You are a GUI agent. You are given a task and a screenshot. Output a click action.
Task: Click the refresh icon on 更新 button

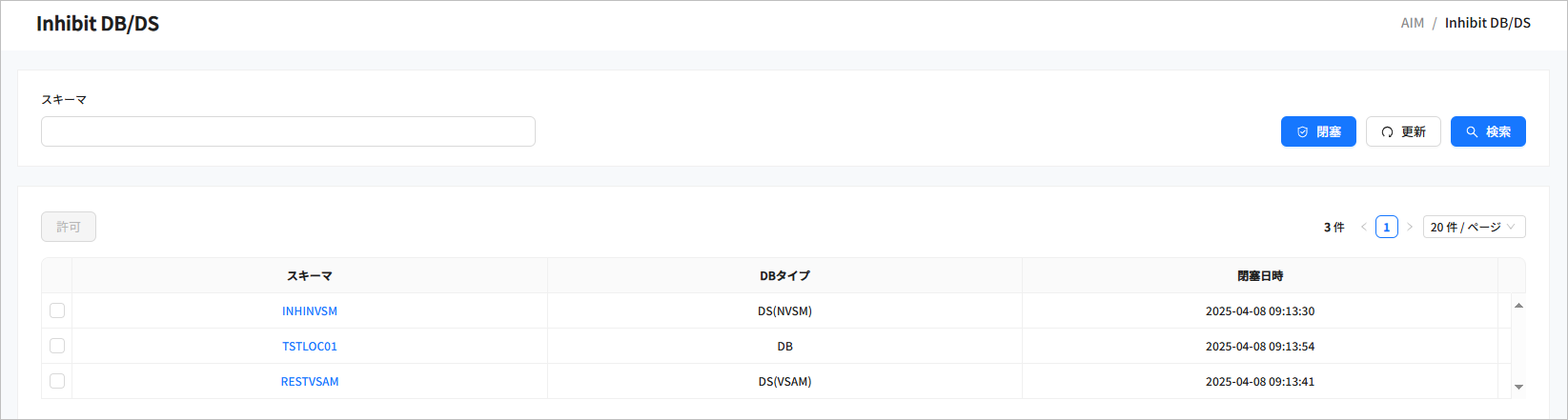click(x=1387, y=132)
